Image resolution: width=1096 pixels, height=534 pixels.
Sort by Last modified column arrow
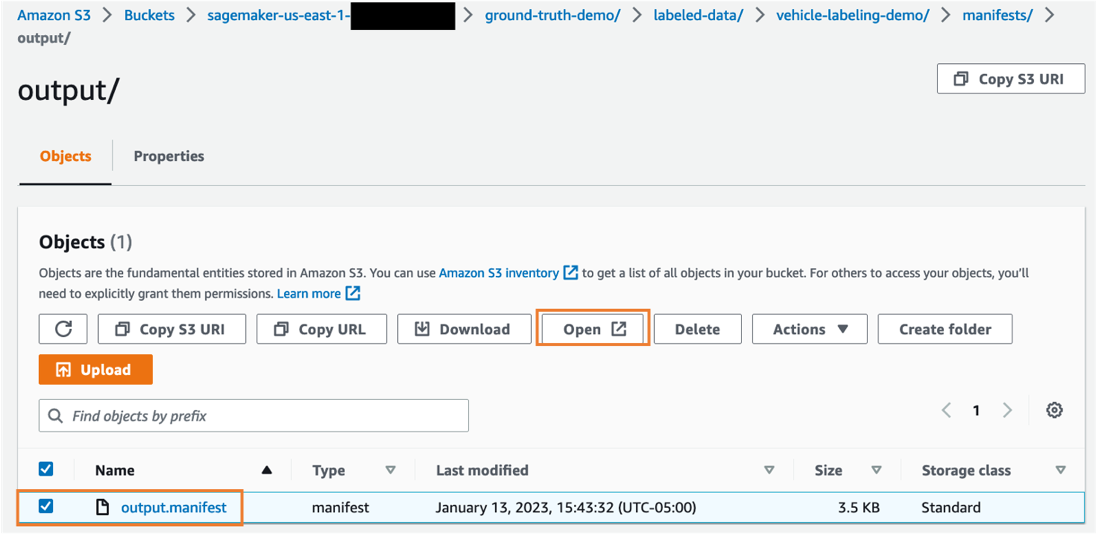[768, 470]
